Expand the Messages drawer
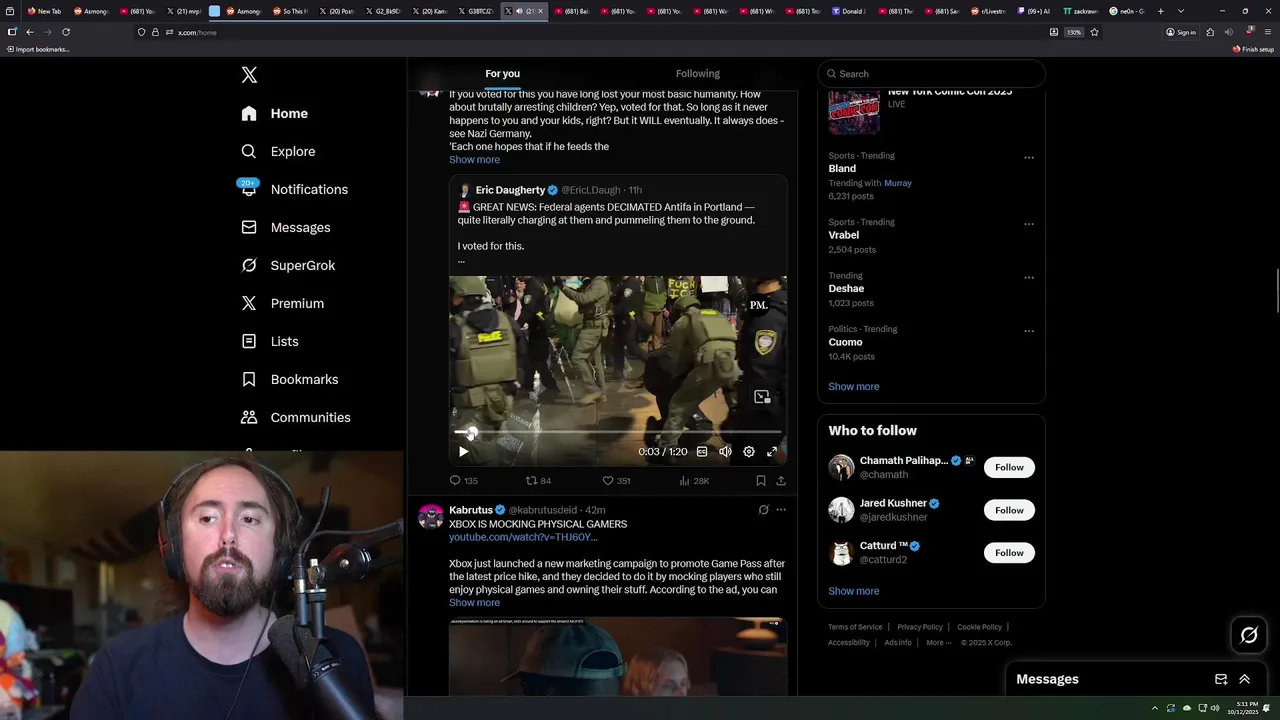 click(1244, 679)
